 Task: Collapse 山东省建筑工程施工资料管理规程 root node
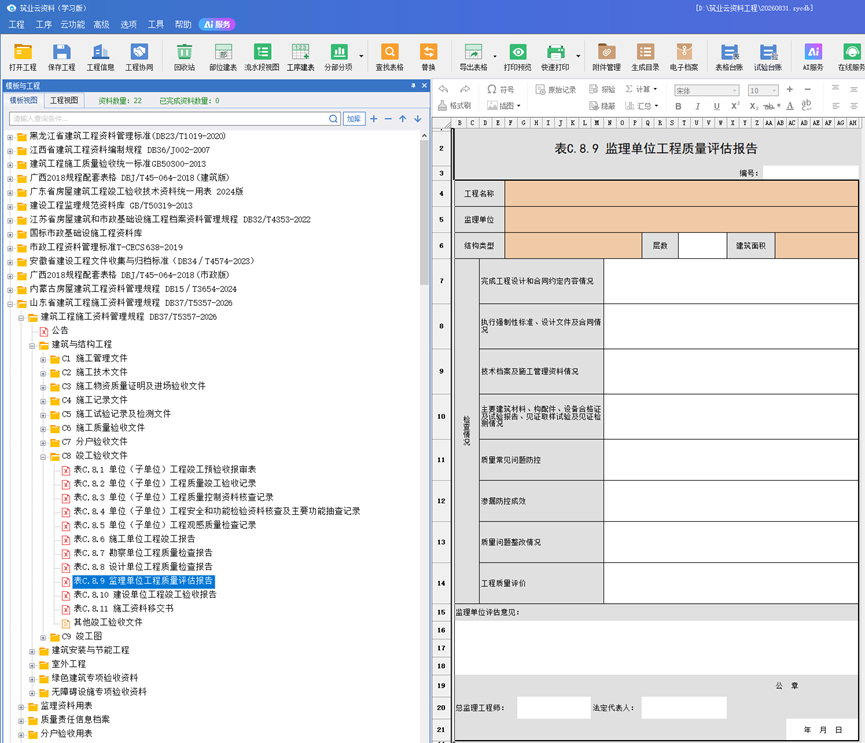click(x=10, y=304)
